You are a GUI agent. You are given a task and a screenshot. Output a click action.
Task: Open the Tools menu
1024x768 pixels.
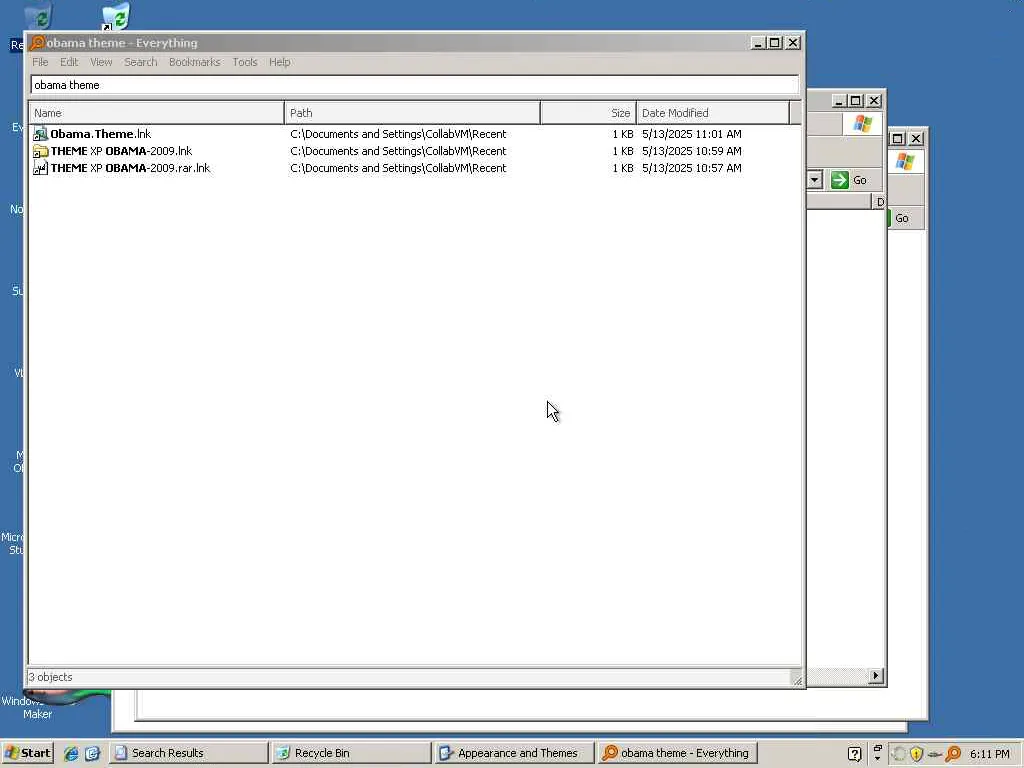point(244,62)
